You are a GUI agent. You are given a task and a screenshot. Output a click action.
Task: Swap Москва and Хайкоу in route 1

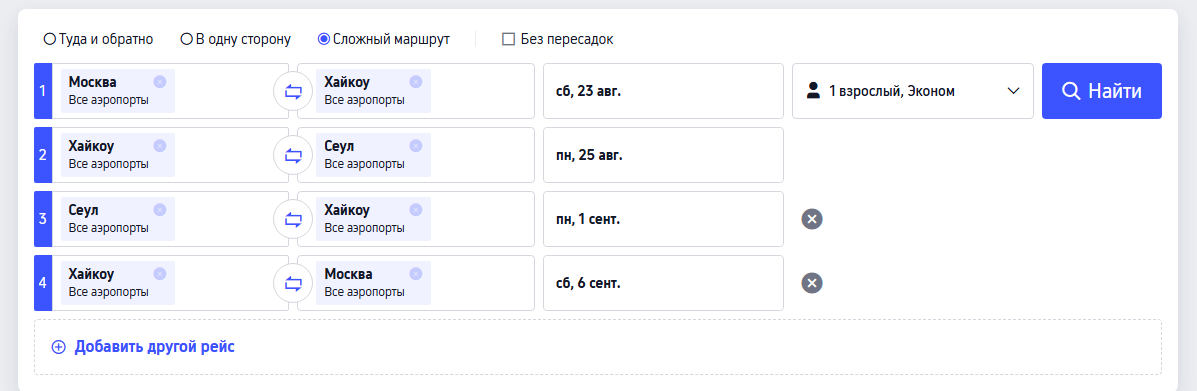pyautogui.click(x=293, y=92)
